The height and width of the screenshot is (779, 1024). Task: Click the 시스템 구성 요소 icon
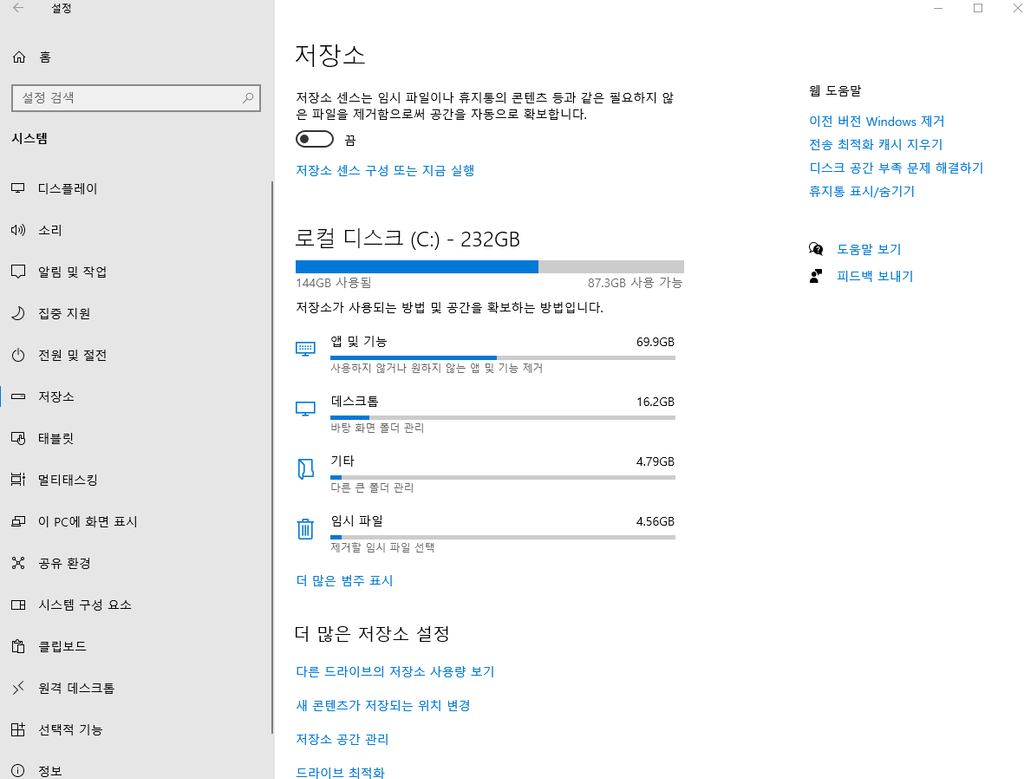(x=18, y=605)
